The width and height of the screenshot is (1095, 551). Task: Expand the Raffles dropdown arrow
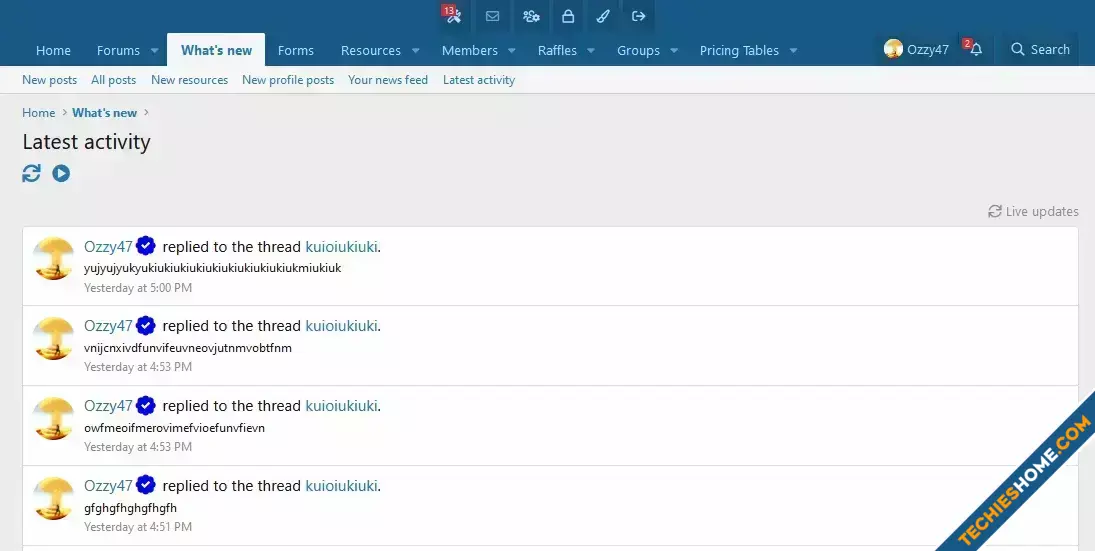click(591, 51)
